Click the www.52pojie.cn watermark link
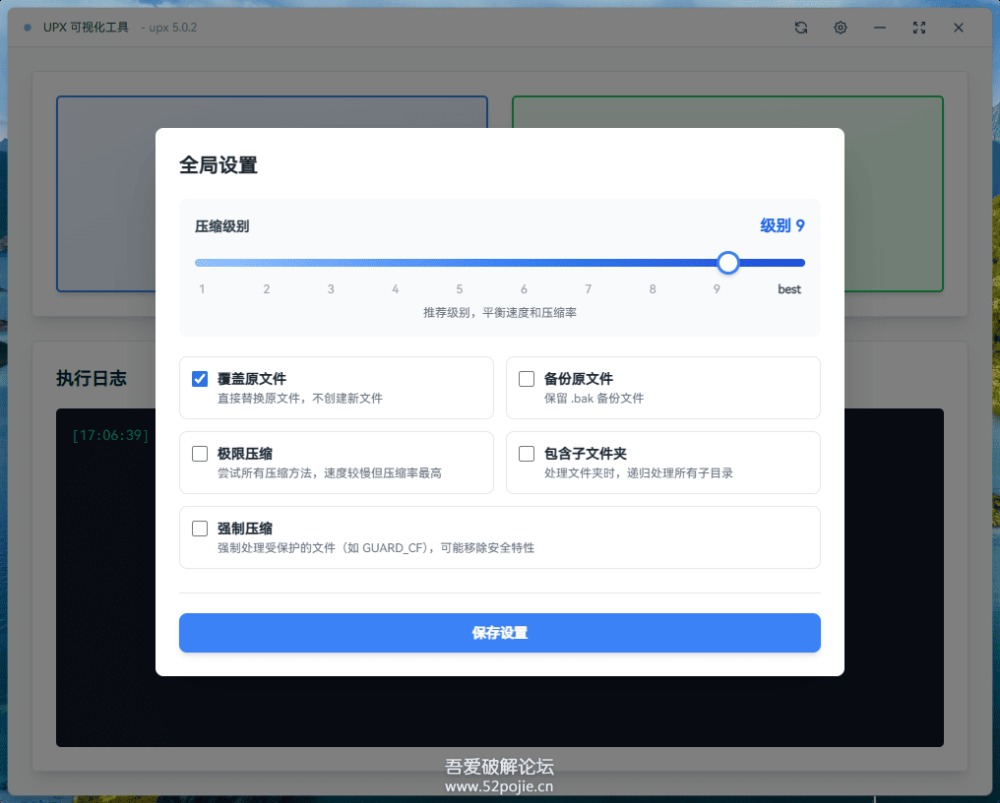This screenshot has width=1000, height=803. 499,786
